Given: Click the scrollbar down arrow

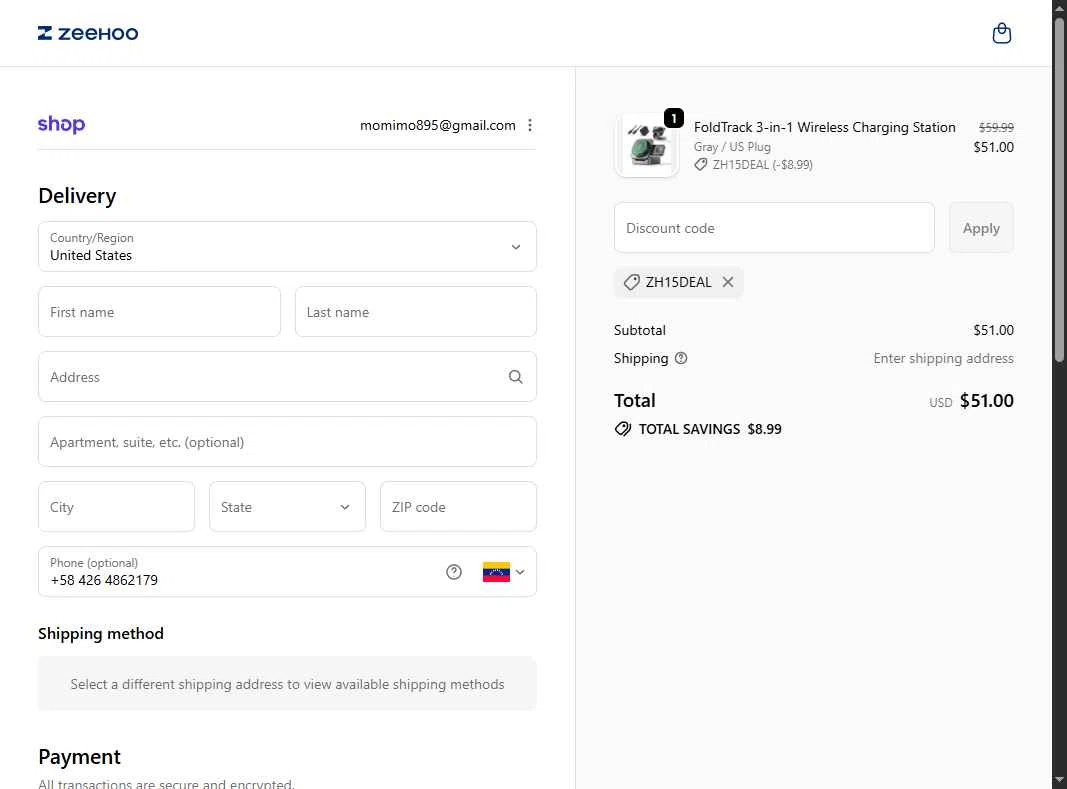Looking at the screenshot, I should click(x=1060, y=781).
